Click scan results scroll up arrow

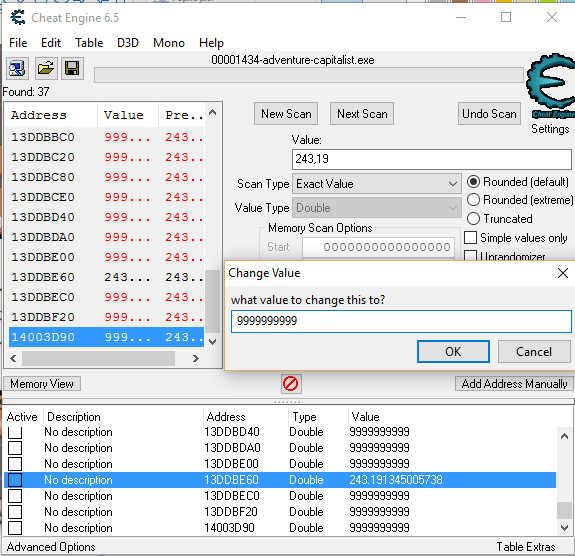point(212,112)
